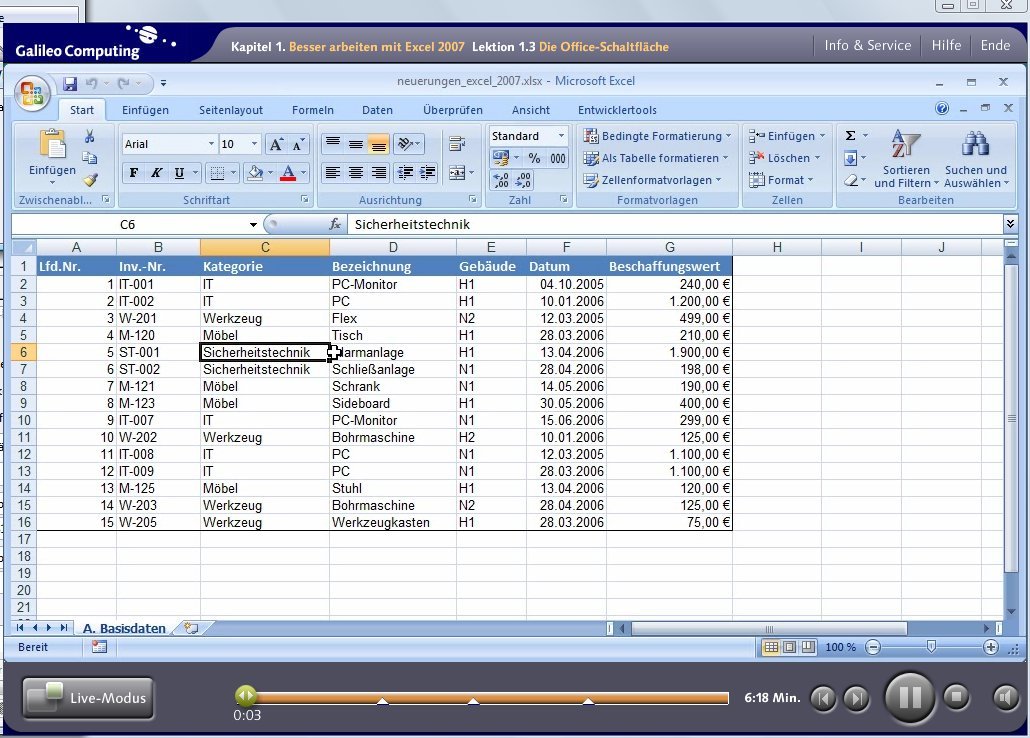Image resolution: width=1030 pixels, height=738 pixels.
Task: Open the font size dropdown
Action: tap(254, 144)
